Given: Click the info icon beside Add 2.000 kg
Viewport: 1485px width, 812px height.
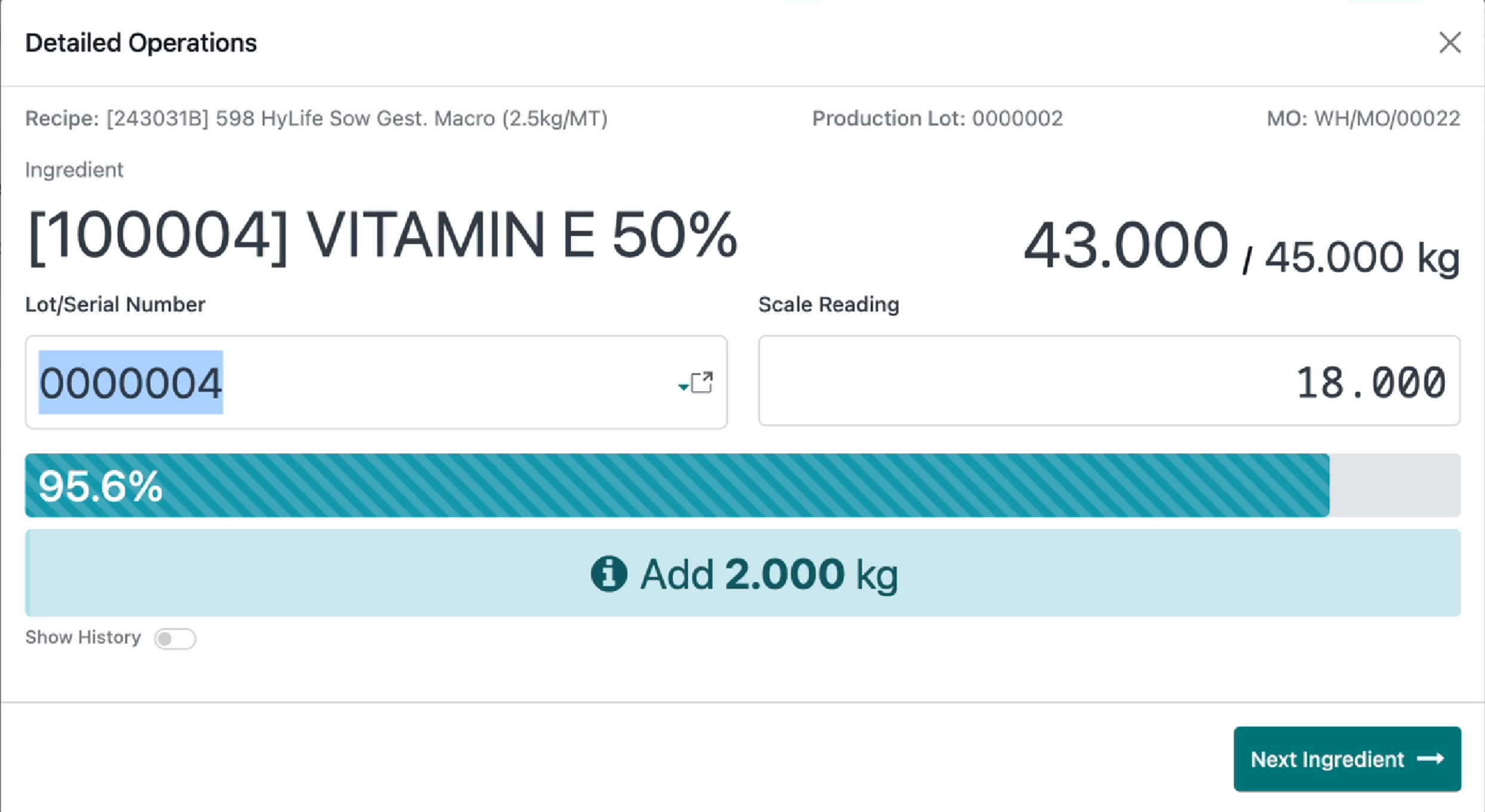Looking at the screenshot, I should click(x=608, y=574).
